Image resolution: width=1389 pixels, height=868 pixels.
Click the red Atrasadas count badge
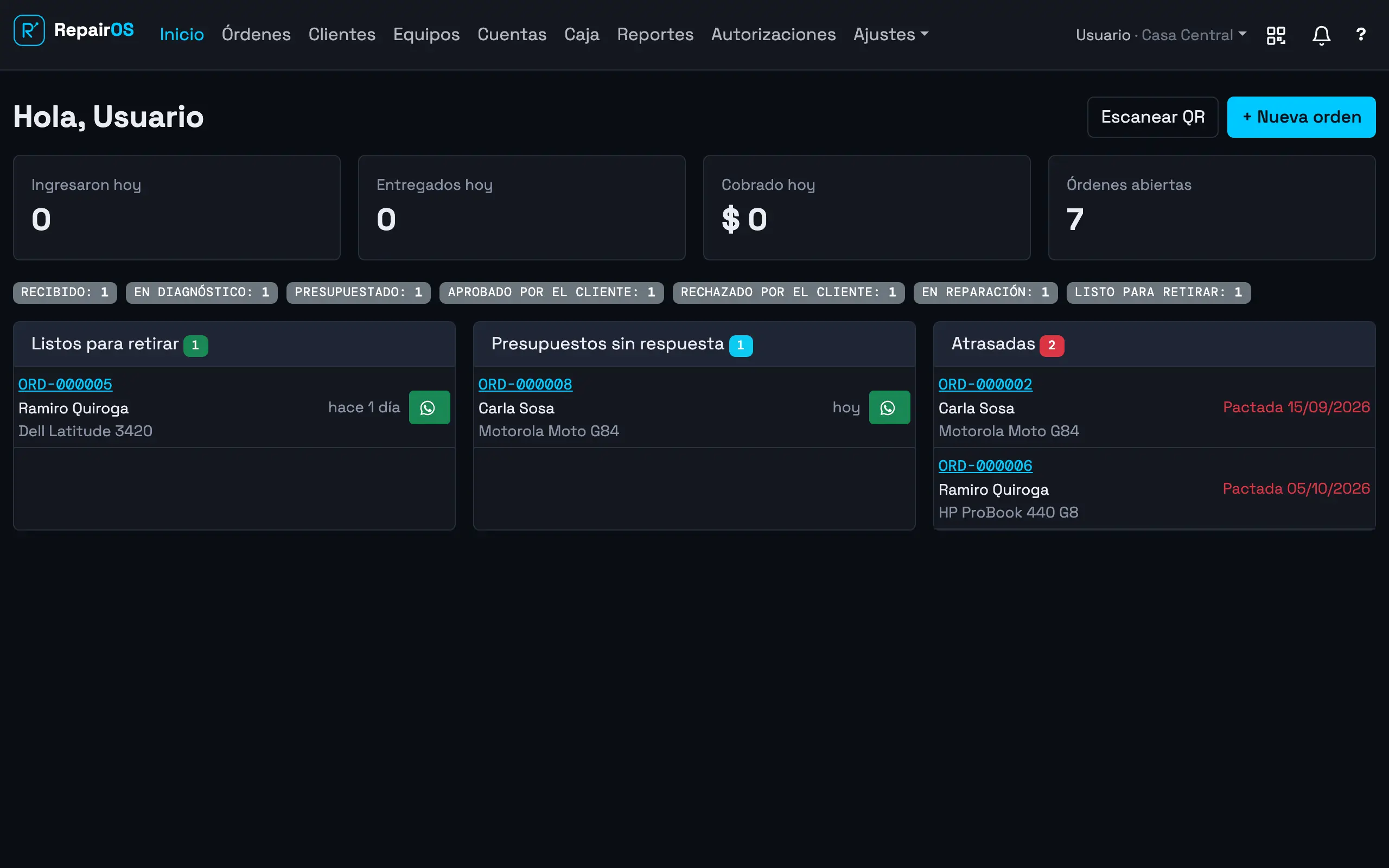pyautogui.click(x=1052, y=346)
